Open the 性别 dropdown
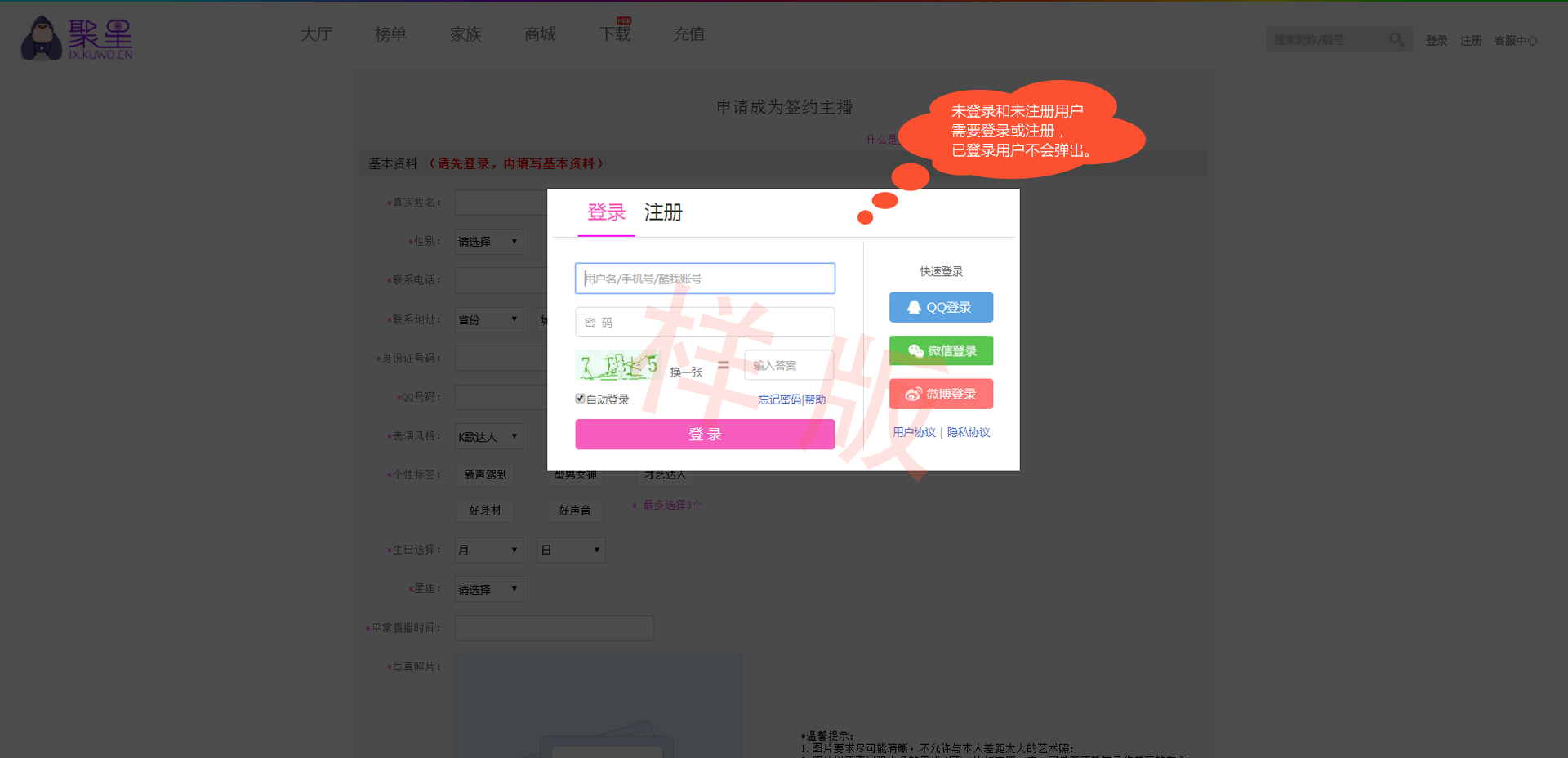 [x=488, y=242]
